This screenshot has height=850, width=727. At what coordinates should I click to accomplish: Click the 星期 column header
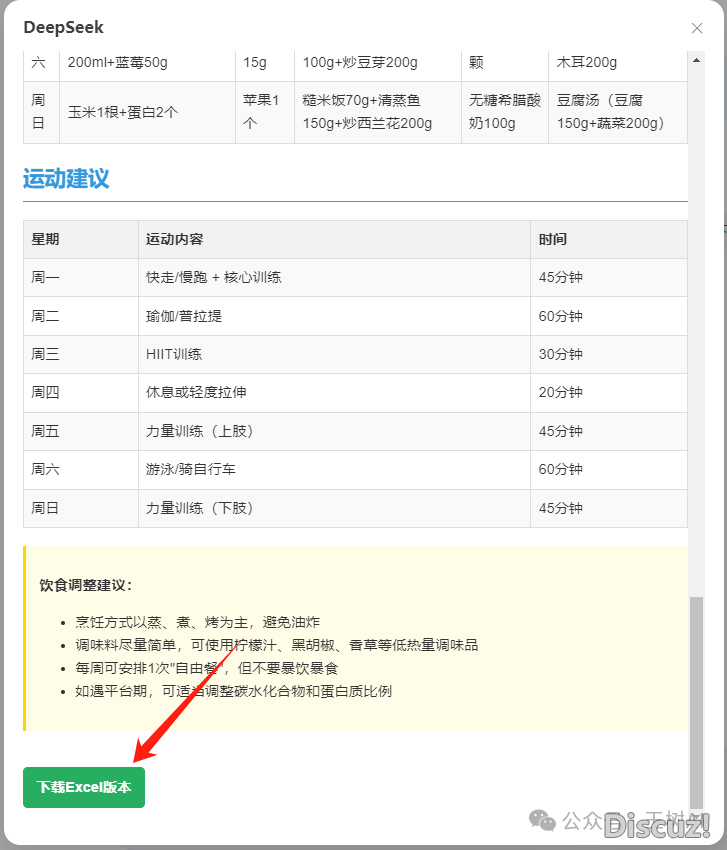(x=81, y=239)
